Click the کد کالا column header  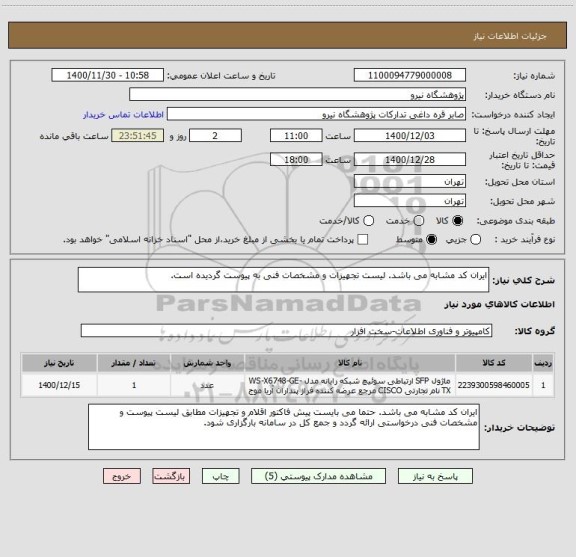tap(494, 363)
